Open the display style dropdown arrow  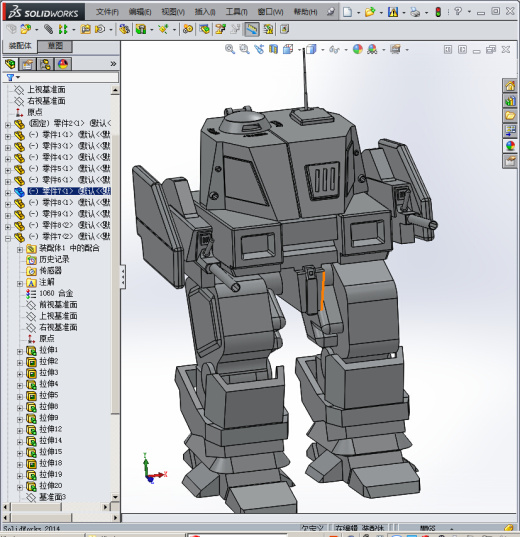pos(323,50)
